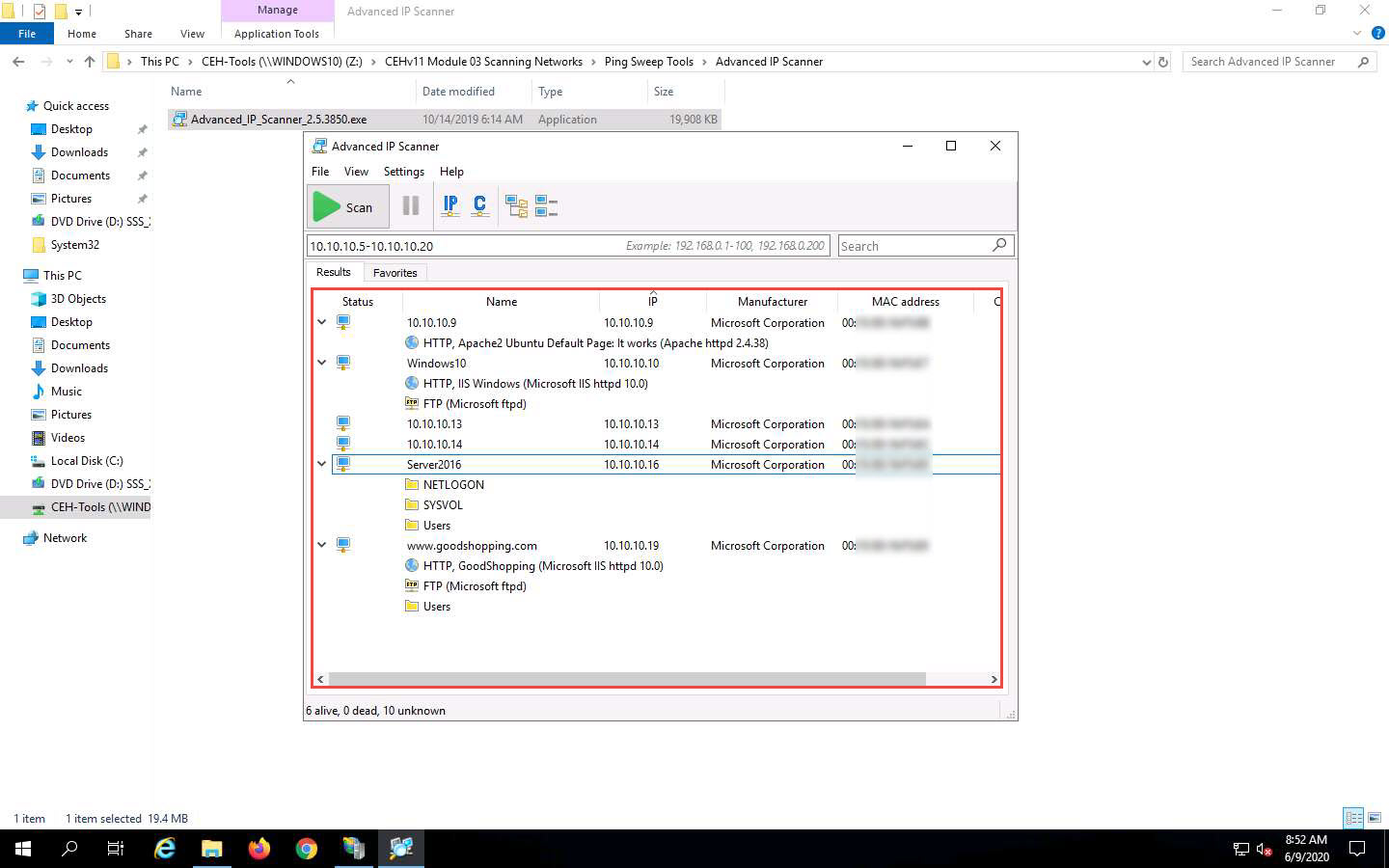1389x868 pixels.
Task: Click the NETLOGON share folder icon
Action: 412,484
